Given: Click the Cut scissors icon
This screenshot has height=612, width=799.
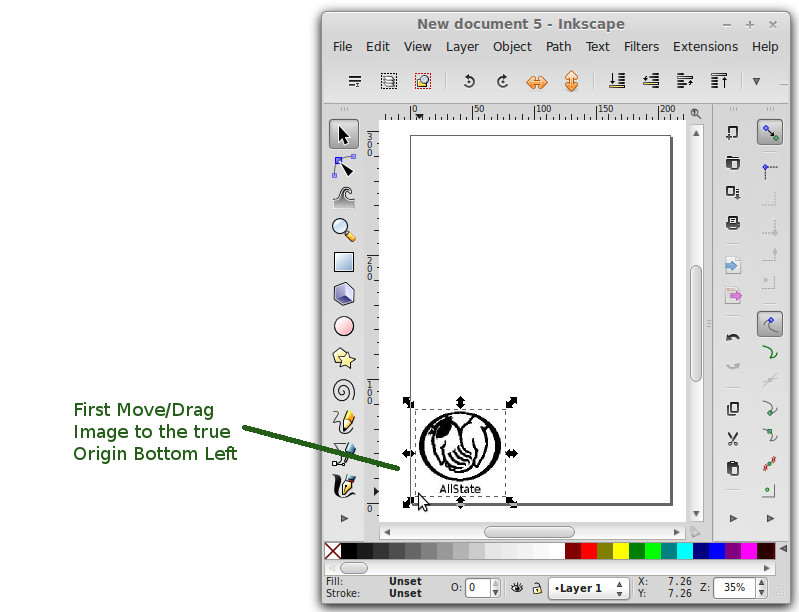Looking at the screenshot, I should 733,439.
